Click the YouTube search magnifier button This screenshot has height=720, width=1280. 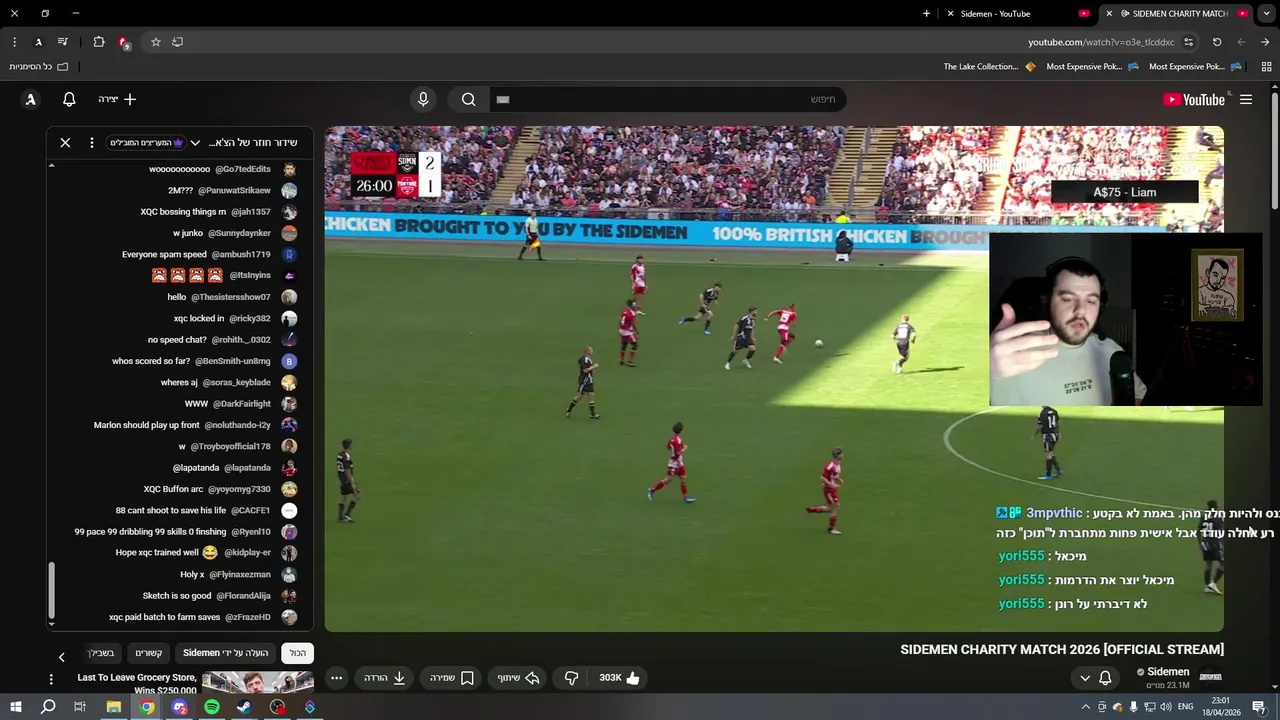469,99
